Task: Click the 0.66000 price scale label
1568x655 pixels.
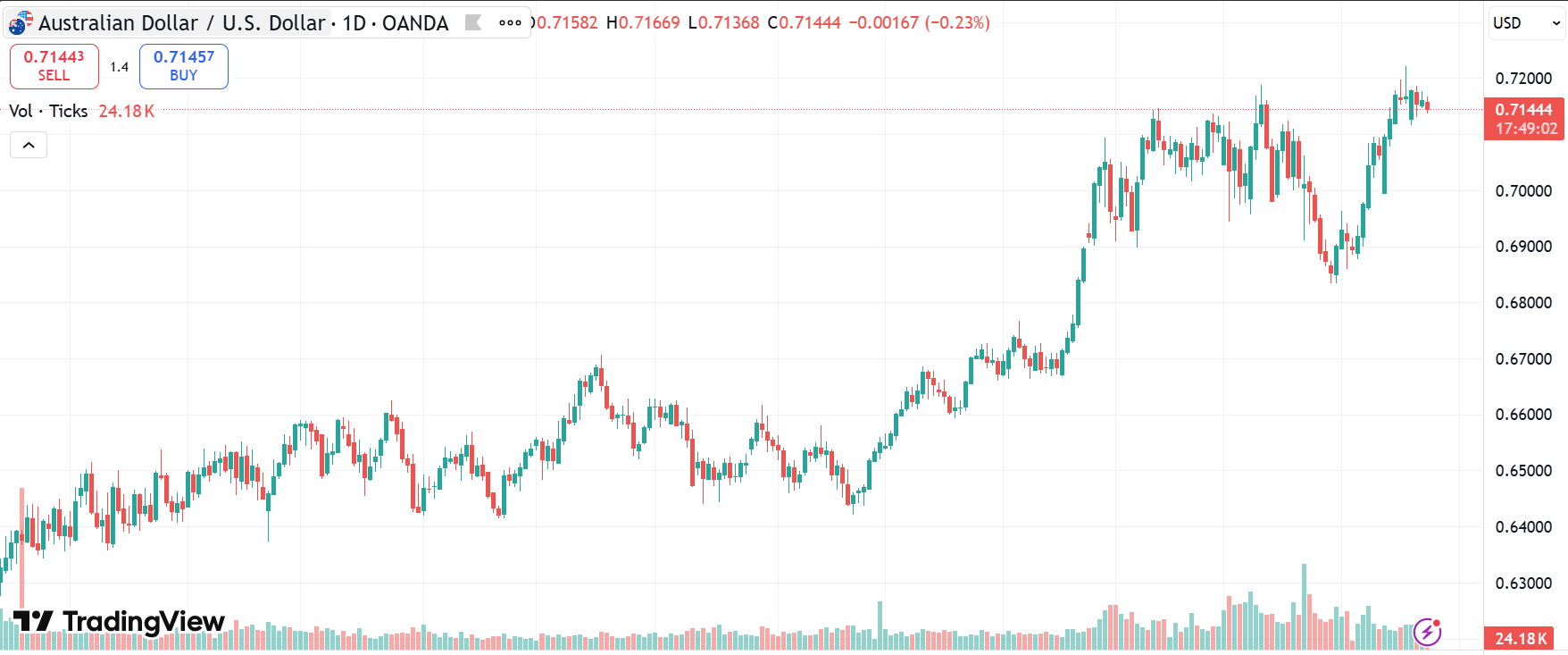Action: [1524, 415]
